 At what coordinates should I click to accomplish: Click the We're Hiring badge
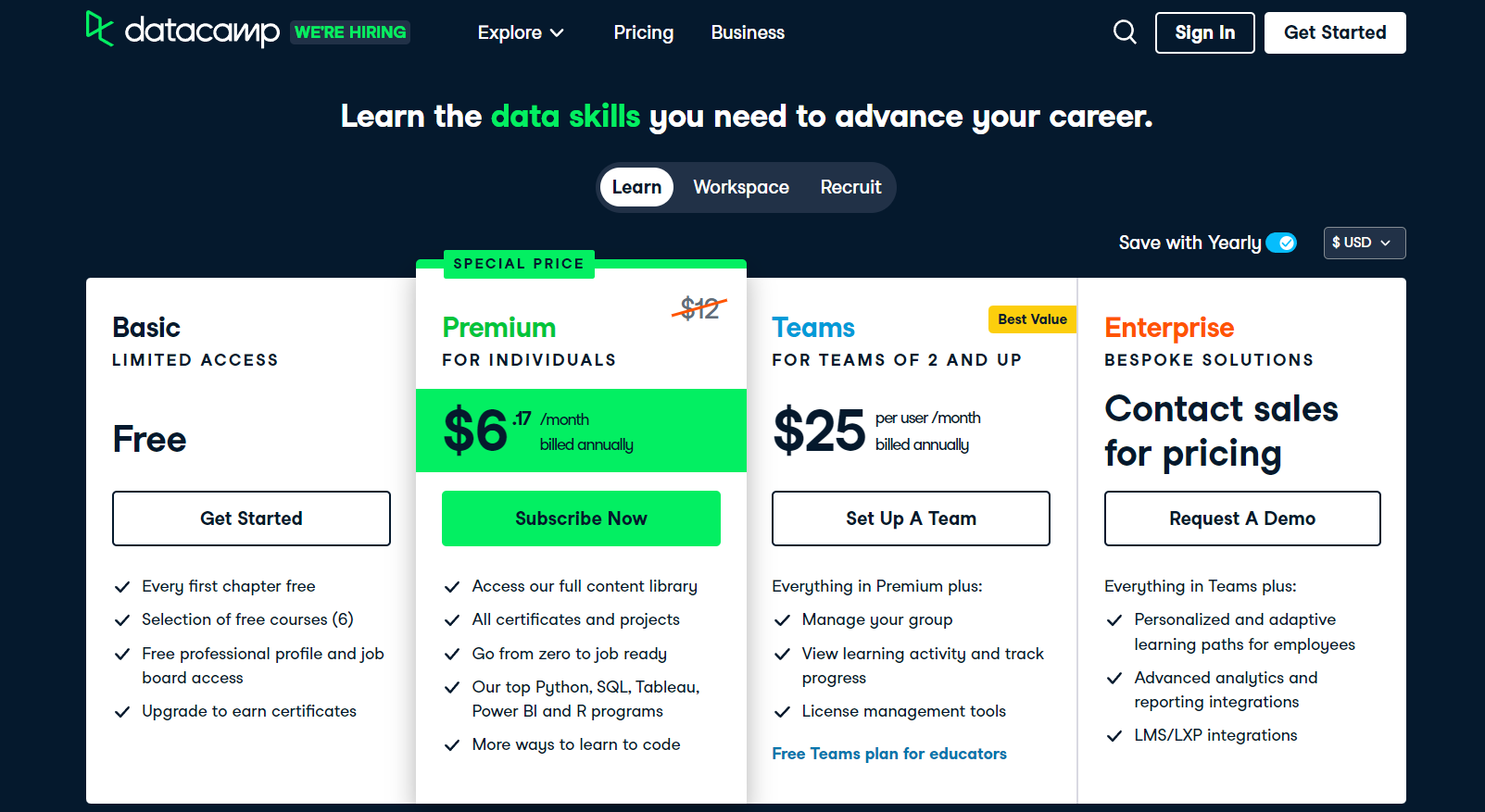coord(350,32)
